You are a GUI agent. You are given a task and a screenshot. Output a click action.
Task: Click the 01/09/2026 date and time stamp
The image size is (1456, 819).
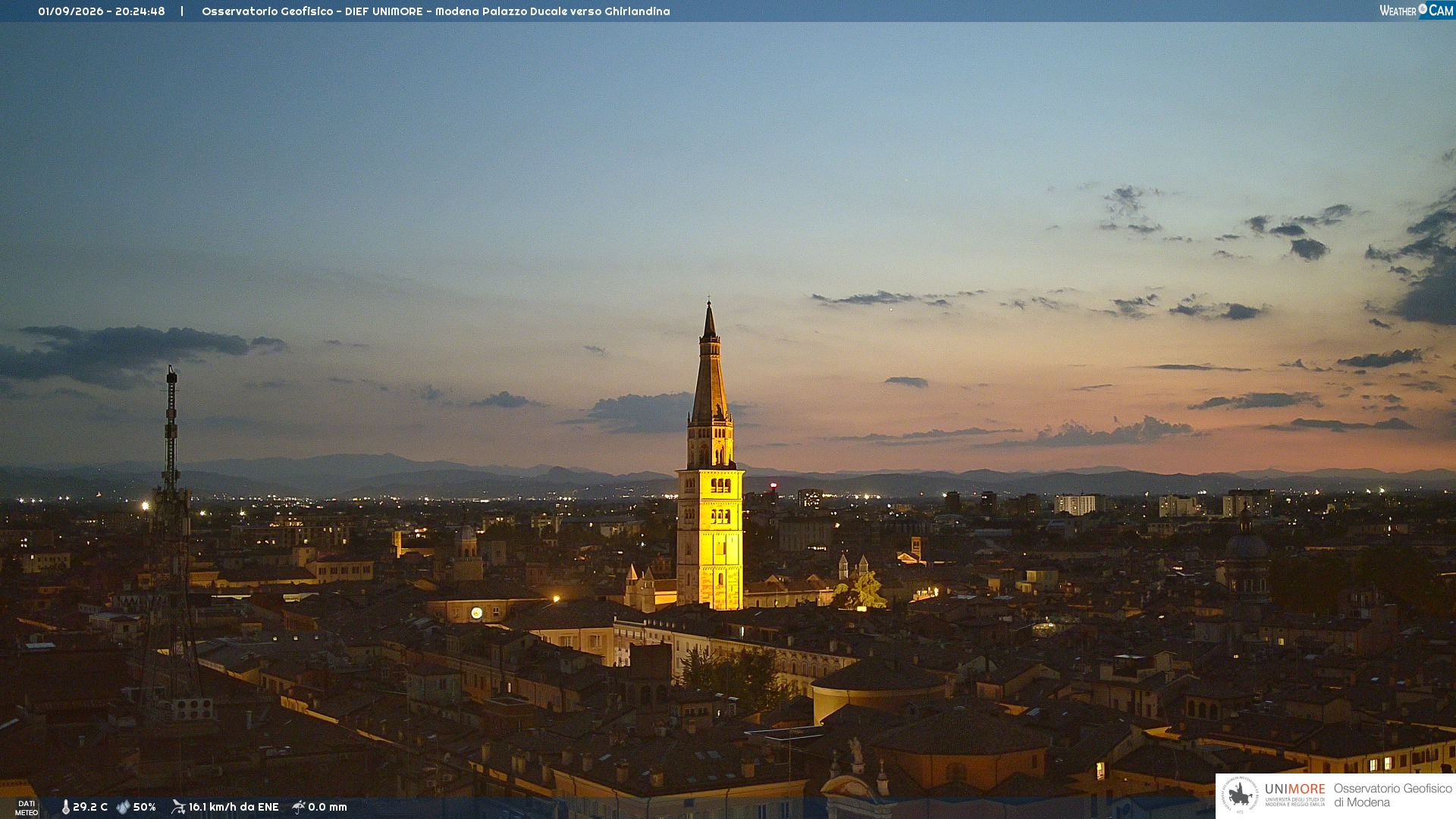click(102, 11)
